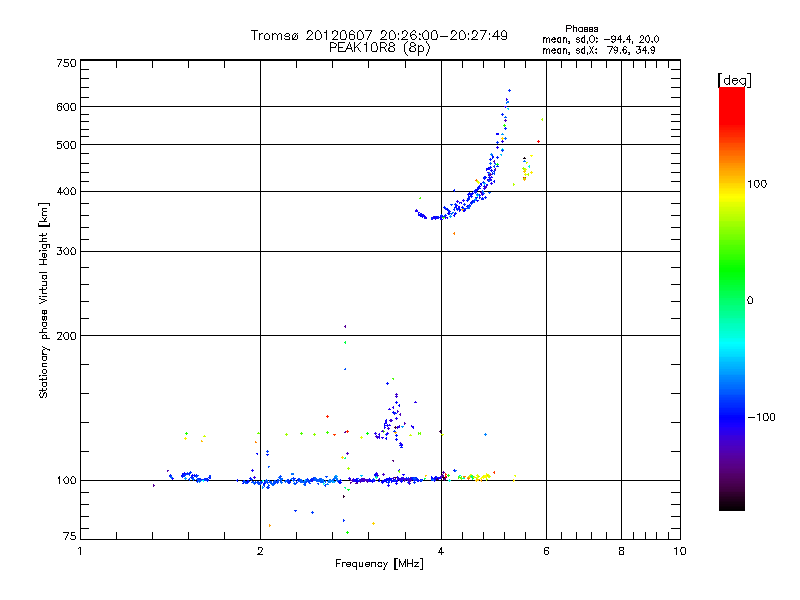Click the y-axis tick label '200'
800x600 pixels.
(66, 336)
